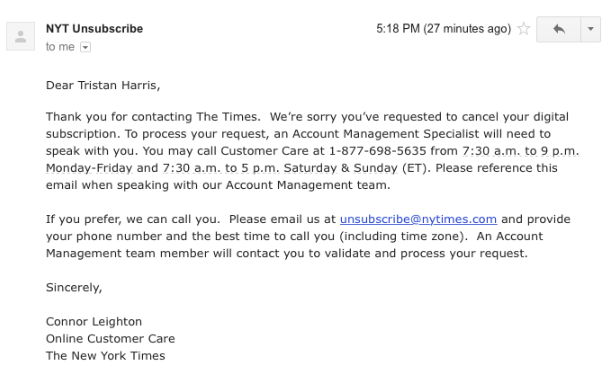This screenshot has height=373, width=609.
Task: Open the More options dropdown beside Reply
Action: point(591,29)
